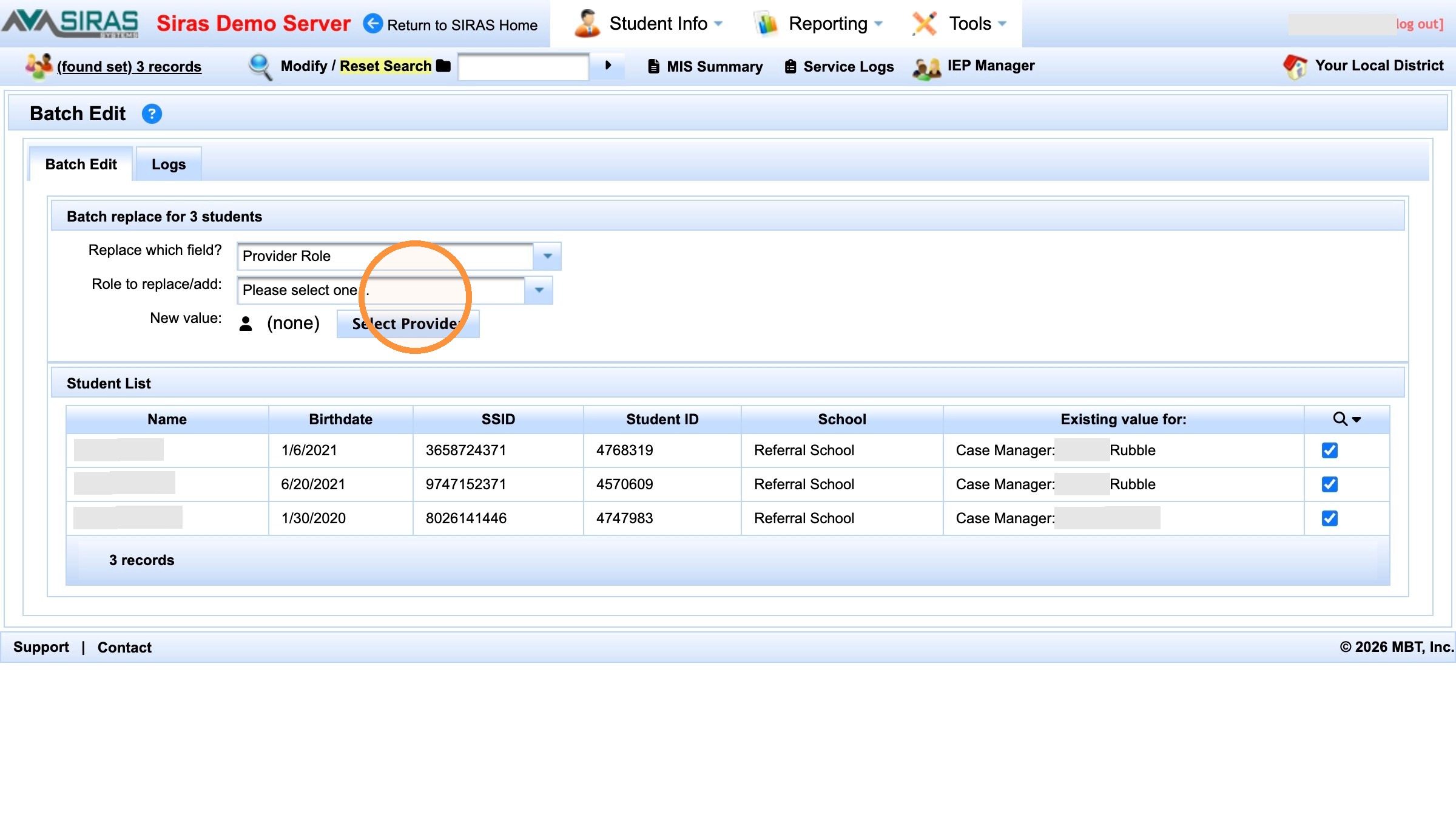Open the MIS Summary link
1456x814 pixels.
click(715, 66)
